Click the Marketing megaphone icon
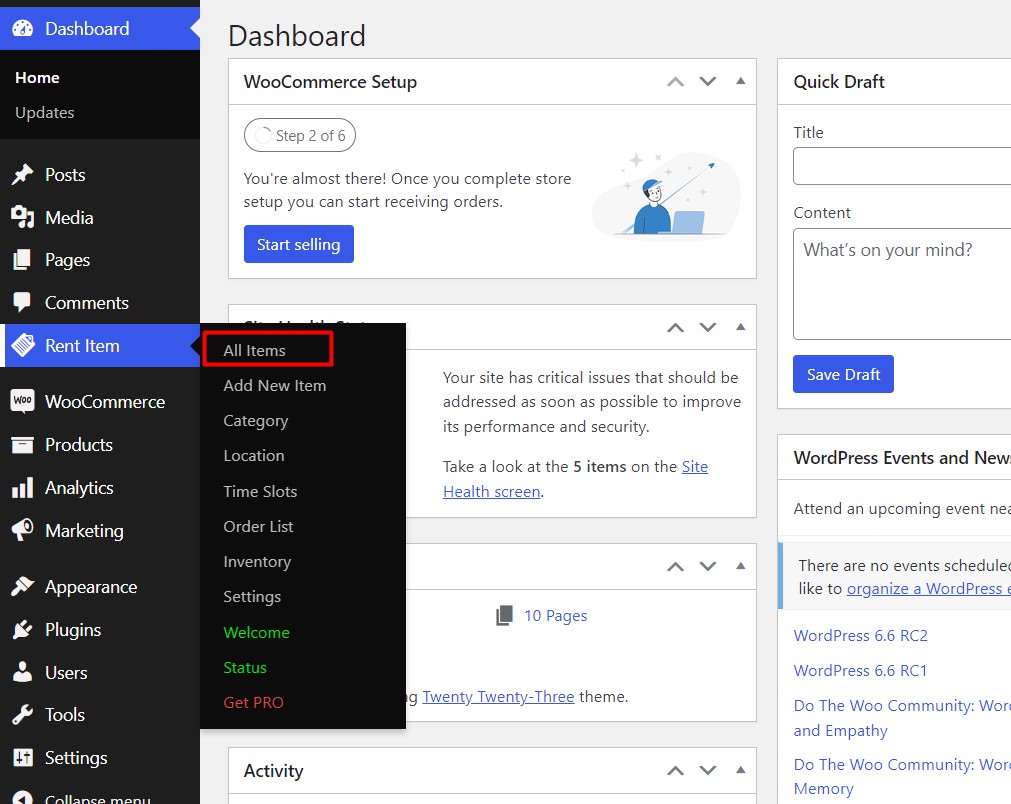This screenshot has height=804, width=1011. pyautogui.click(x=22, y=531)
